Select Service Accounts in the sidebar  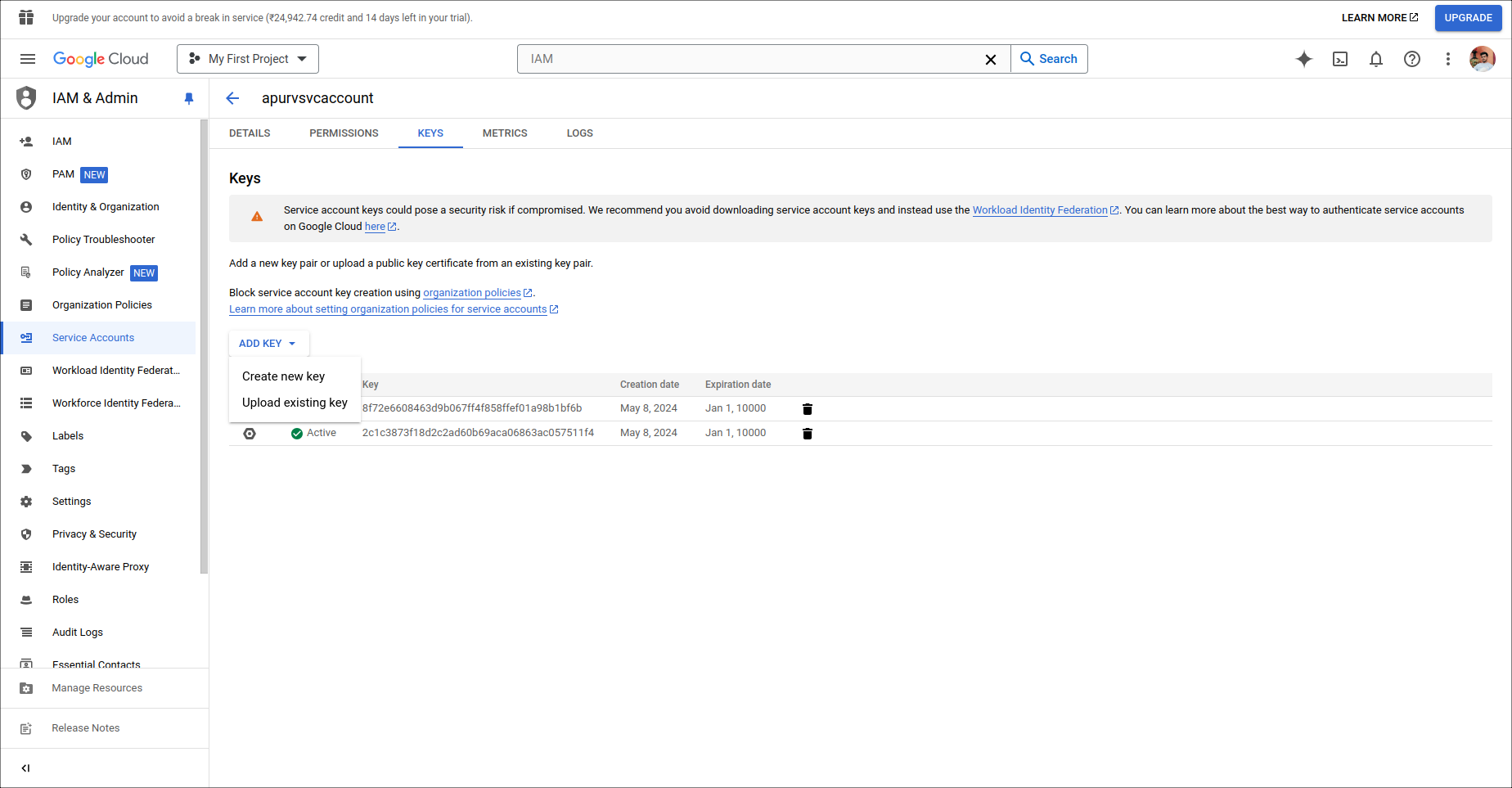92,337
